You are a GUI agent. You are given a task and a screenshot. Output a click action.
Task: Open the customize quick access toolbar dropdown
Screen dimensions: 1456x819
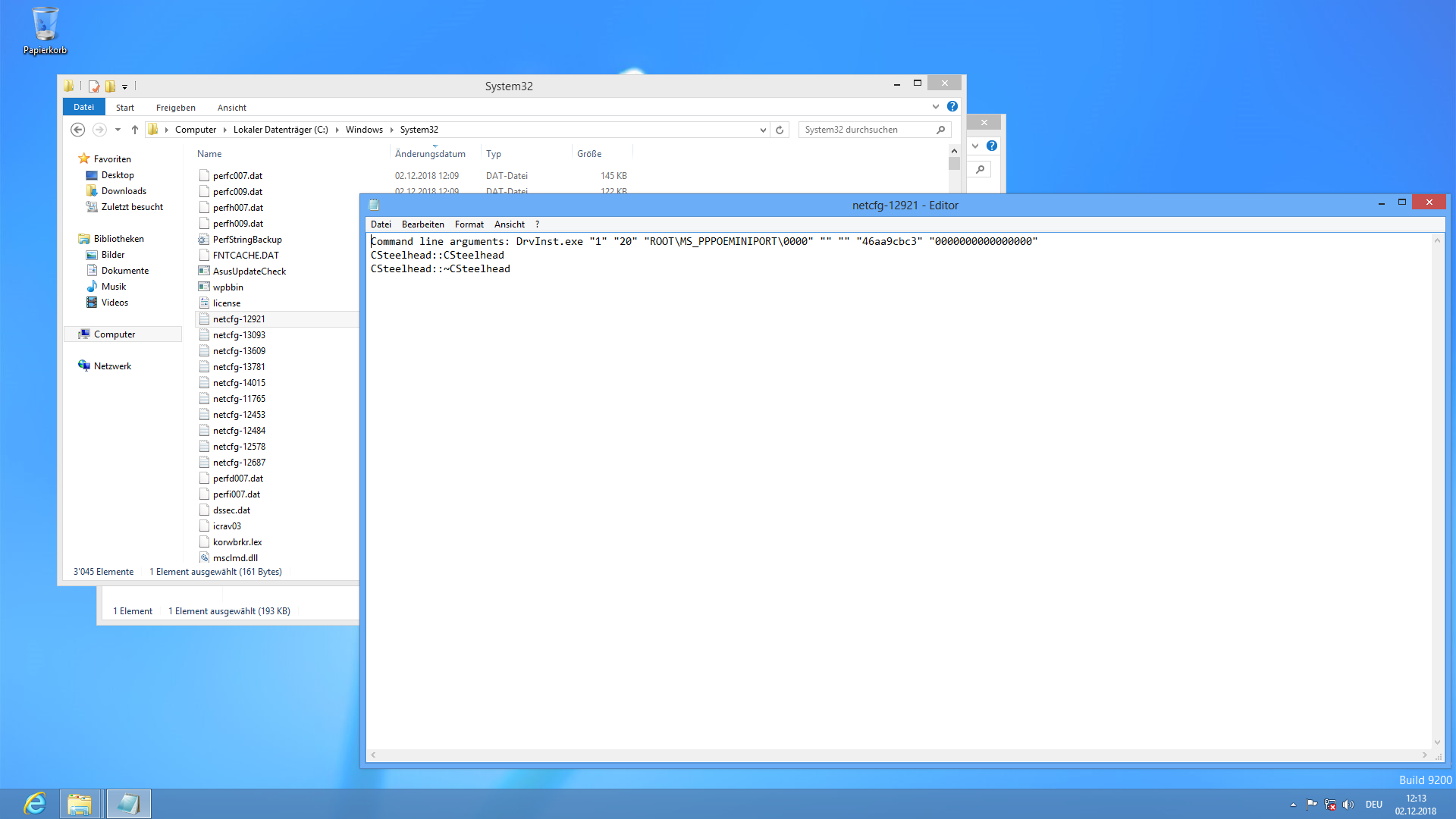pyautogui.click(x=125, y=87)
